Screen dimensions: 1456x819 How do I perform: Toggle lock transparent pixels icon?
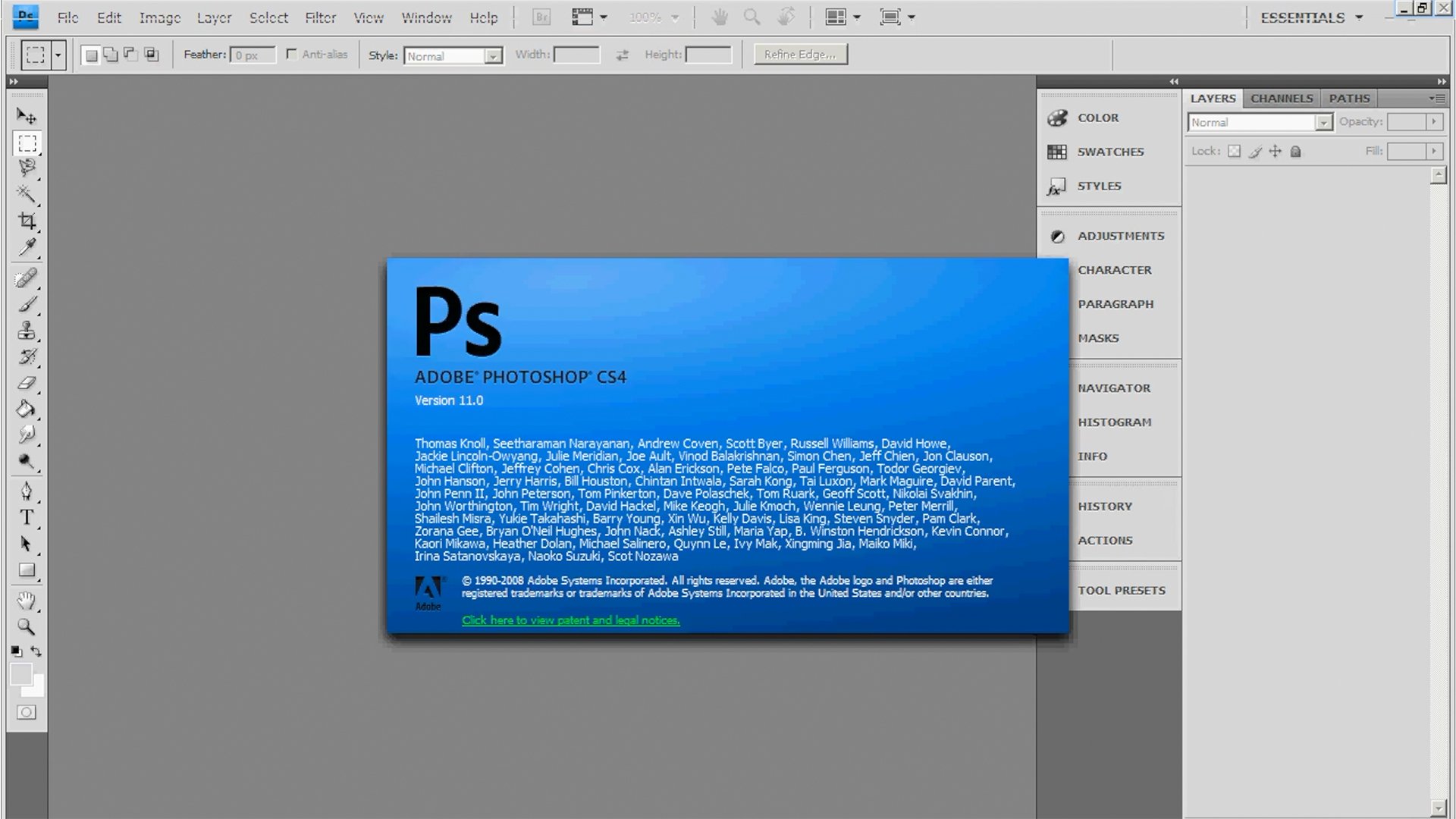(1235, 151)
